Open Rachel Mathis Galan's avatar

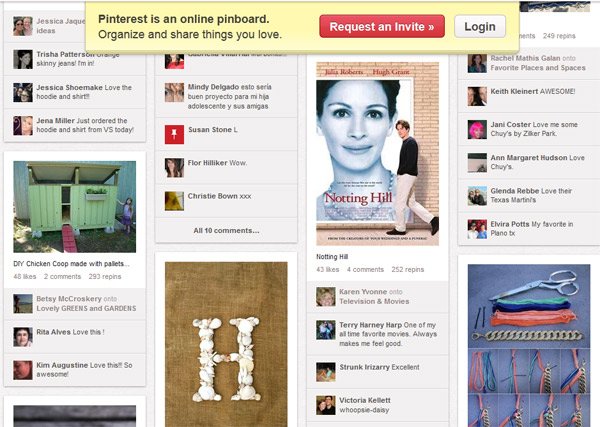pos(477,63)
